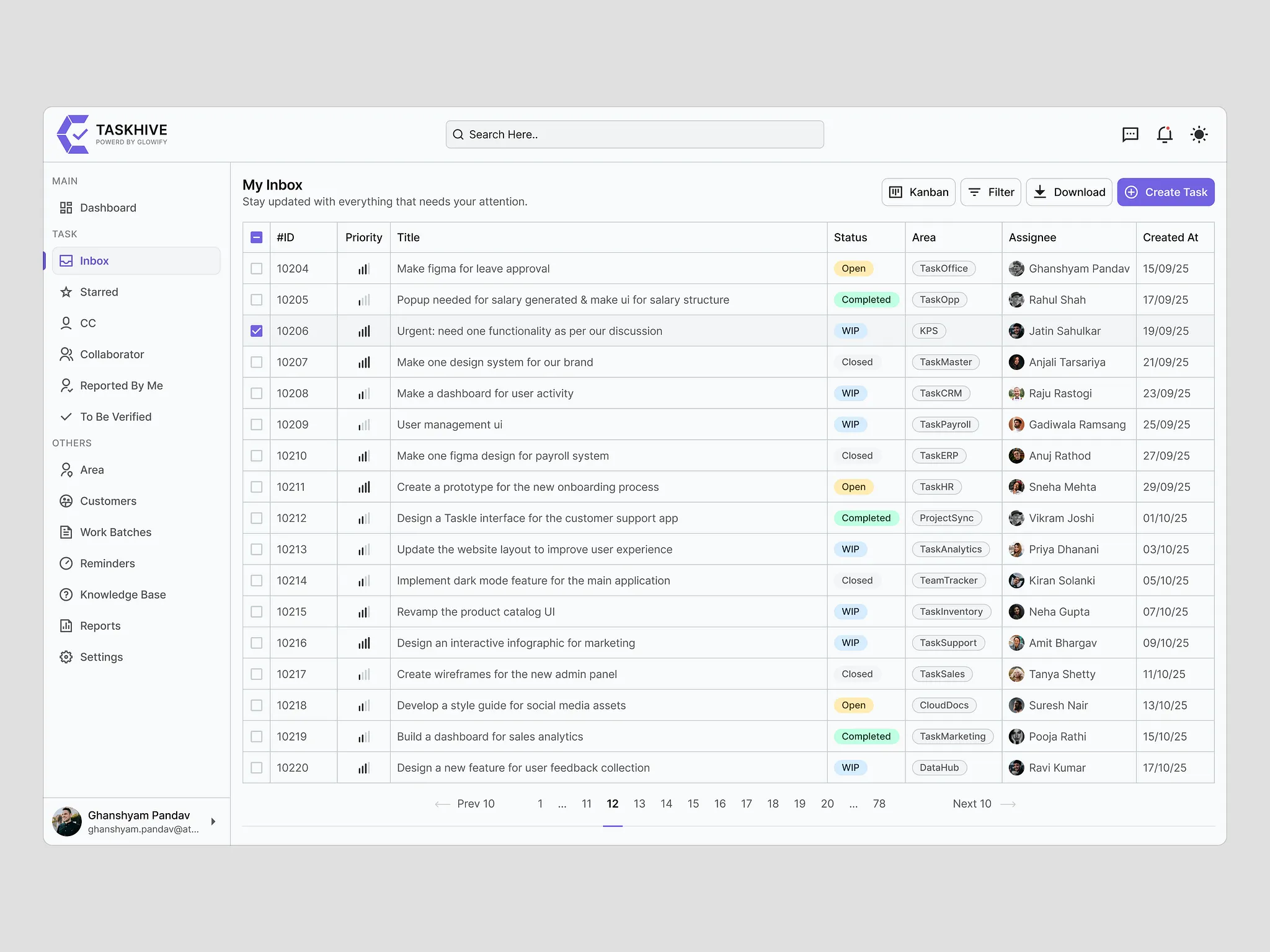Check the checkbox for task 10211
Screen dimensions: 1270x952
tap(256, 487)
